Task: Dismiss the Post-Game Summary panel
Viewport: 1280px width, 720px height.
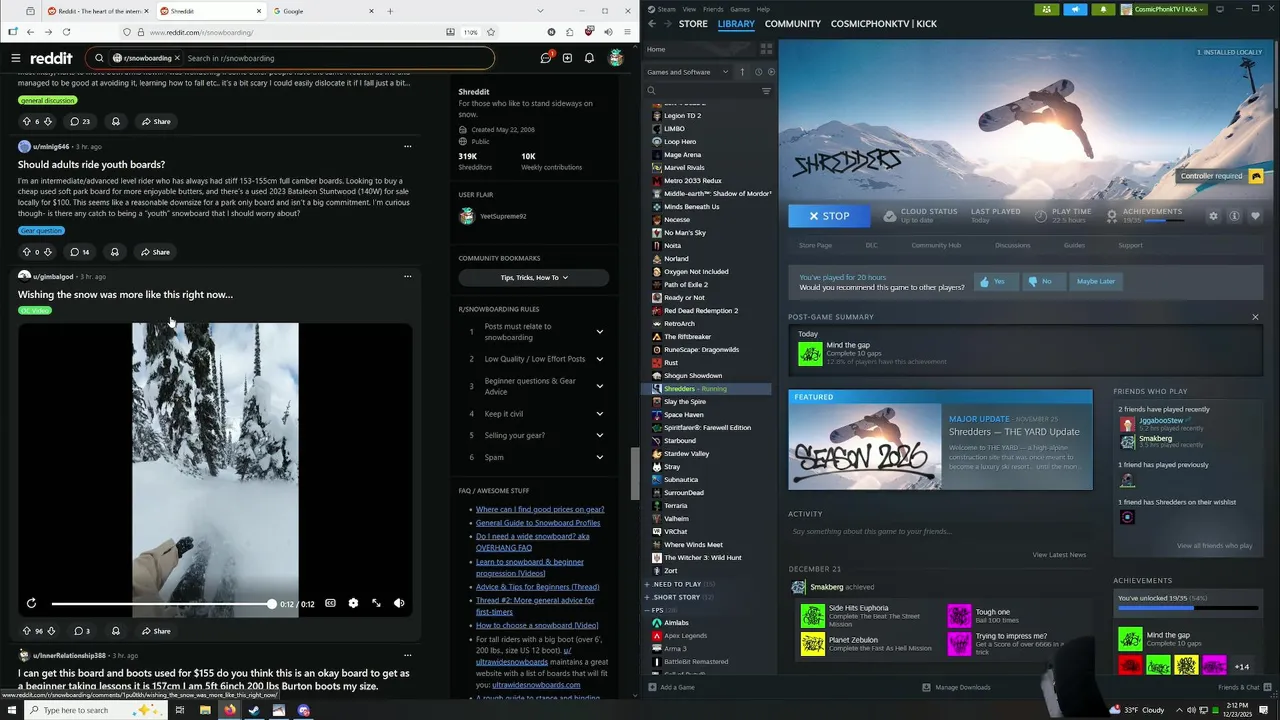Action: pos(1255,317)
